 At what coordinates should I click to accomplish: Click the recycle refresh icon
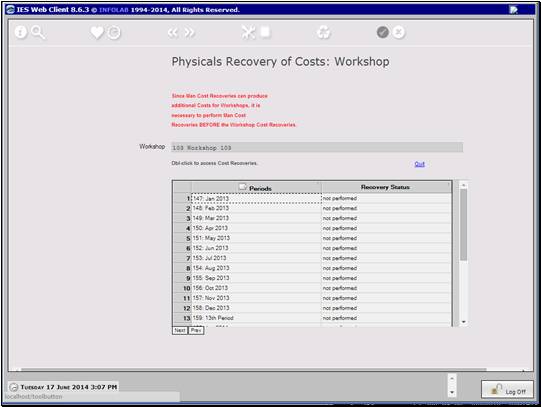click(x=324, y=33)
